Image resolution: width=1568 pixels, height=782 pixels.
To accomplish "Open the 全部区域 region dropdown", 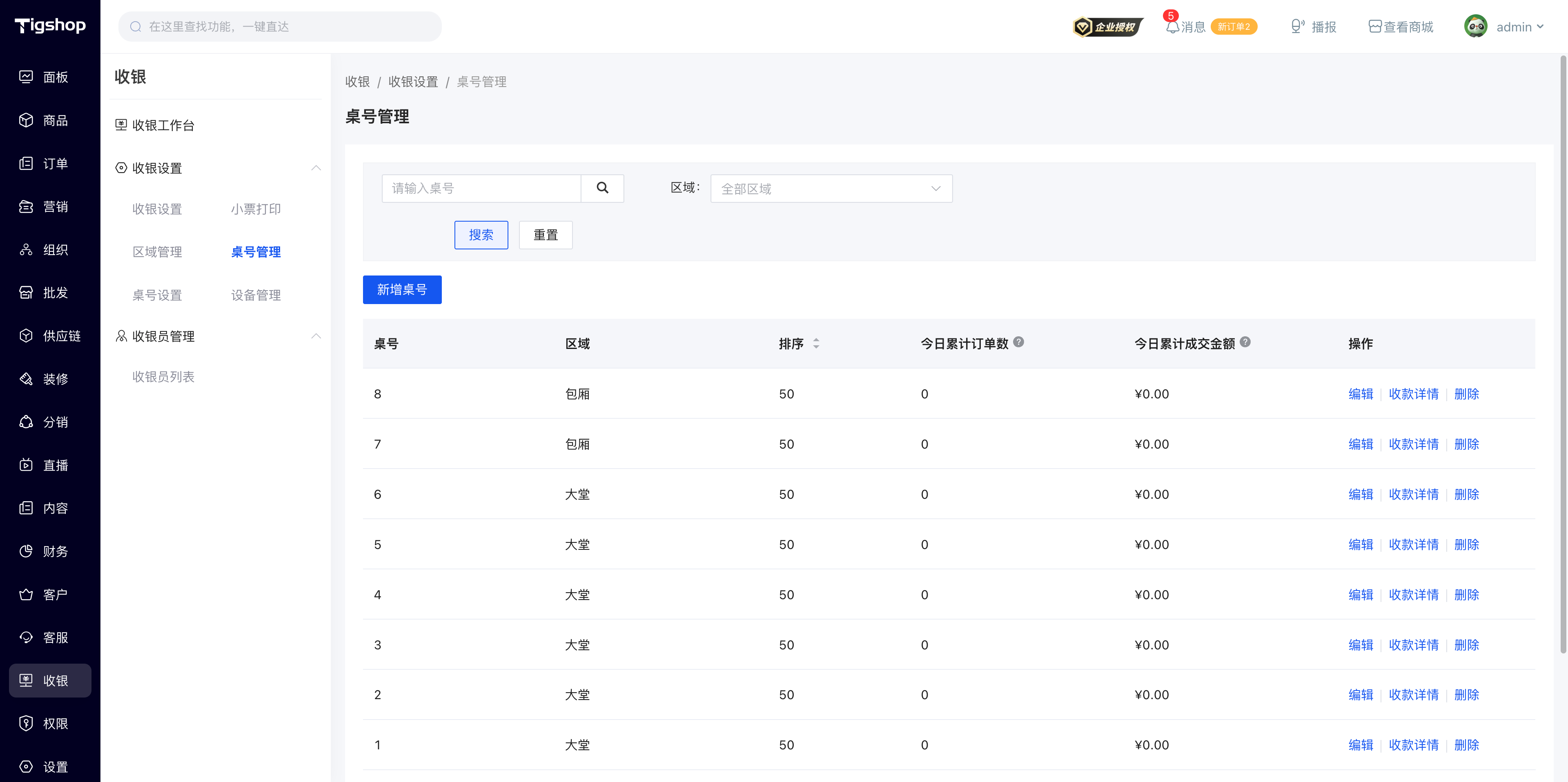I will [831, 189].
